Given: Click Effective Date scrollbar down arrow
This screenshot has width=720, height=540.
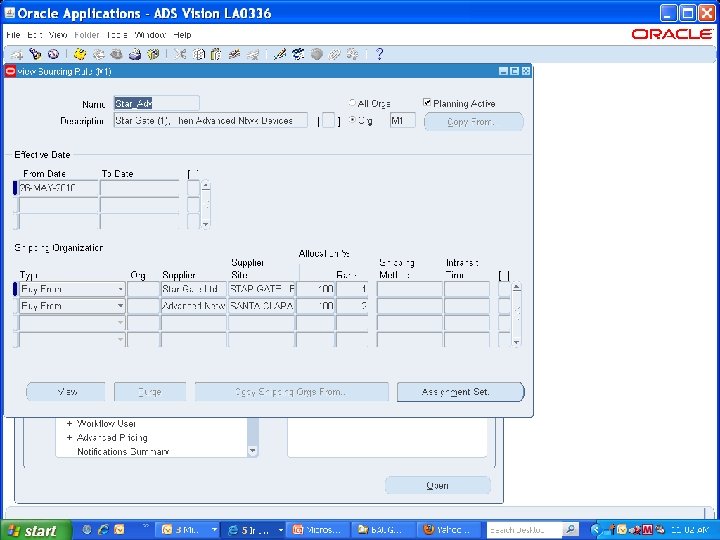Looking at the screenshot, I should (206, 224).
